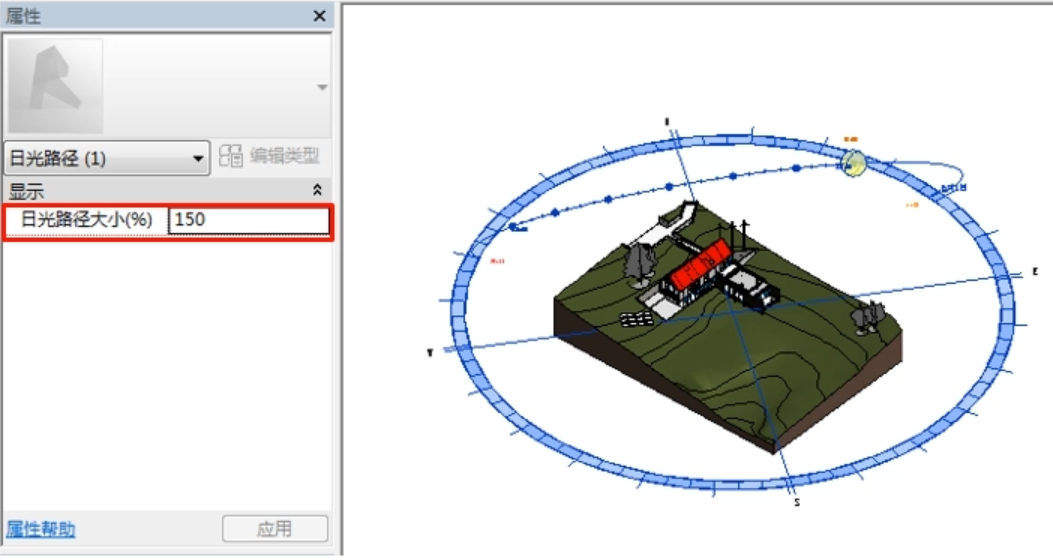Click the sun icon on the sun path
This screenshot has height=560, width=1053.
click(x=852, y=163)
